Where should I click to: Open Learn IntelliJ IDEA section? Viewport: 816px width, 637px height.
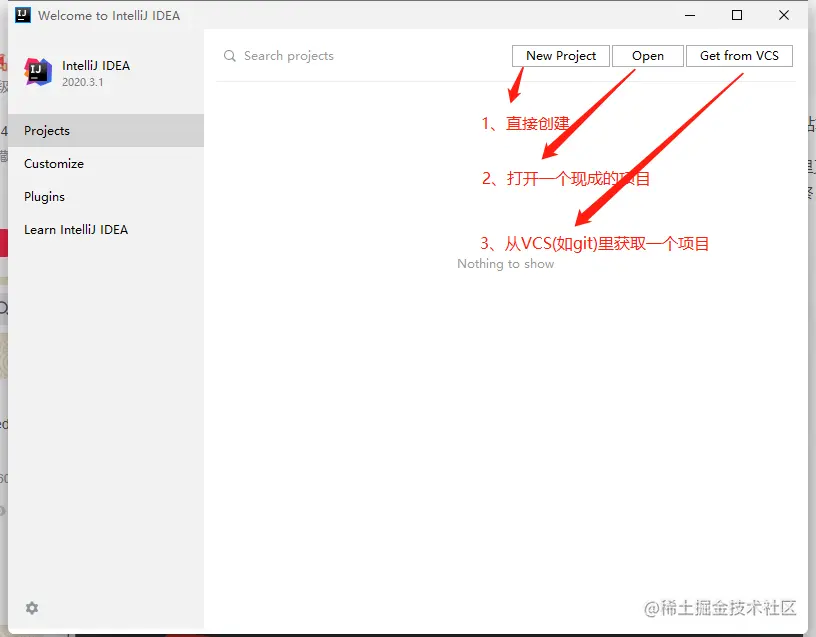(106, 230)
